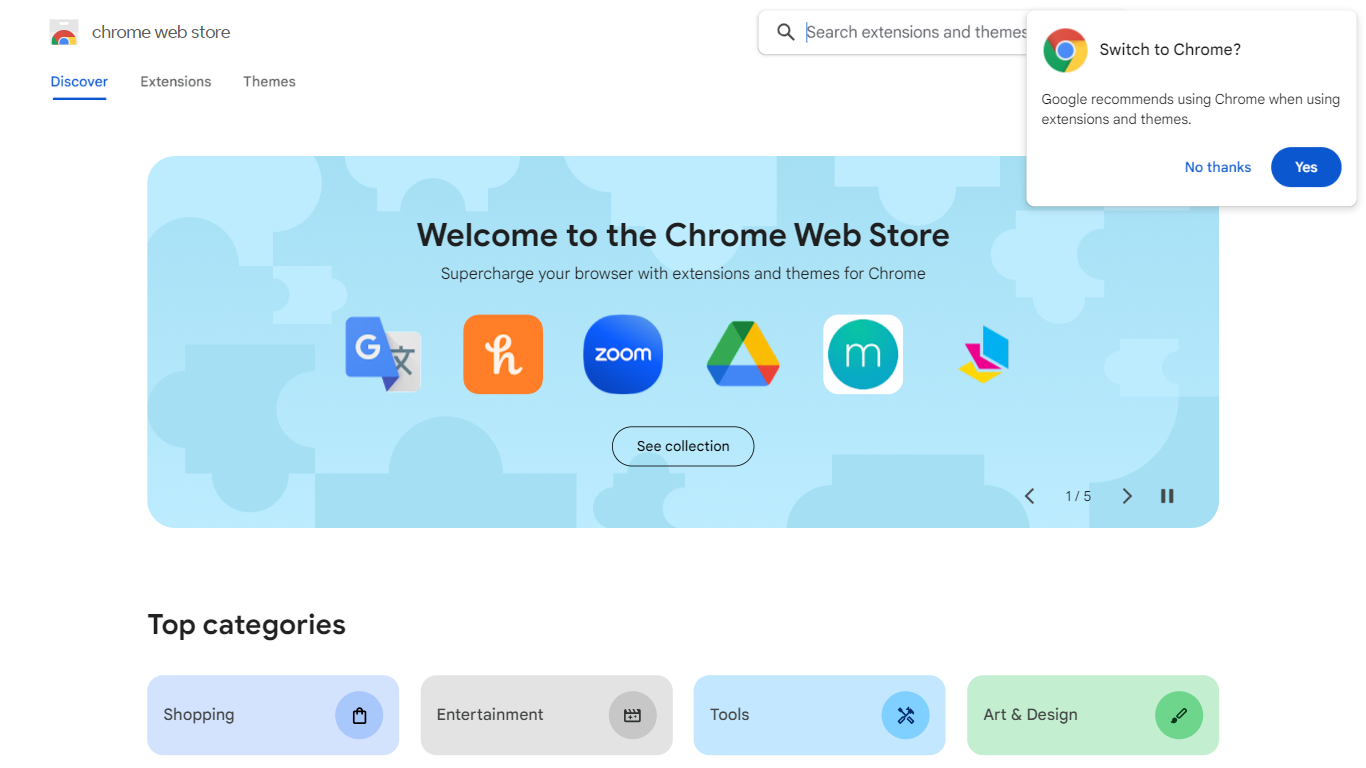This screenshot has width=1366, height=768.
Task: Dismiss popup with No thanks
Action: [x=1218, y=167]
